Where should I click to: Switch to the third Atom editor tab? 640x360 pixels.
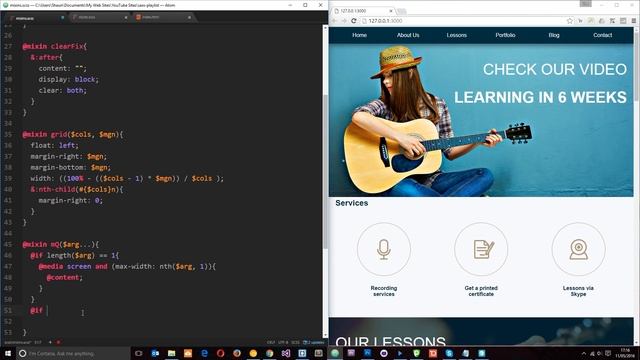[163, 18]
